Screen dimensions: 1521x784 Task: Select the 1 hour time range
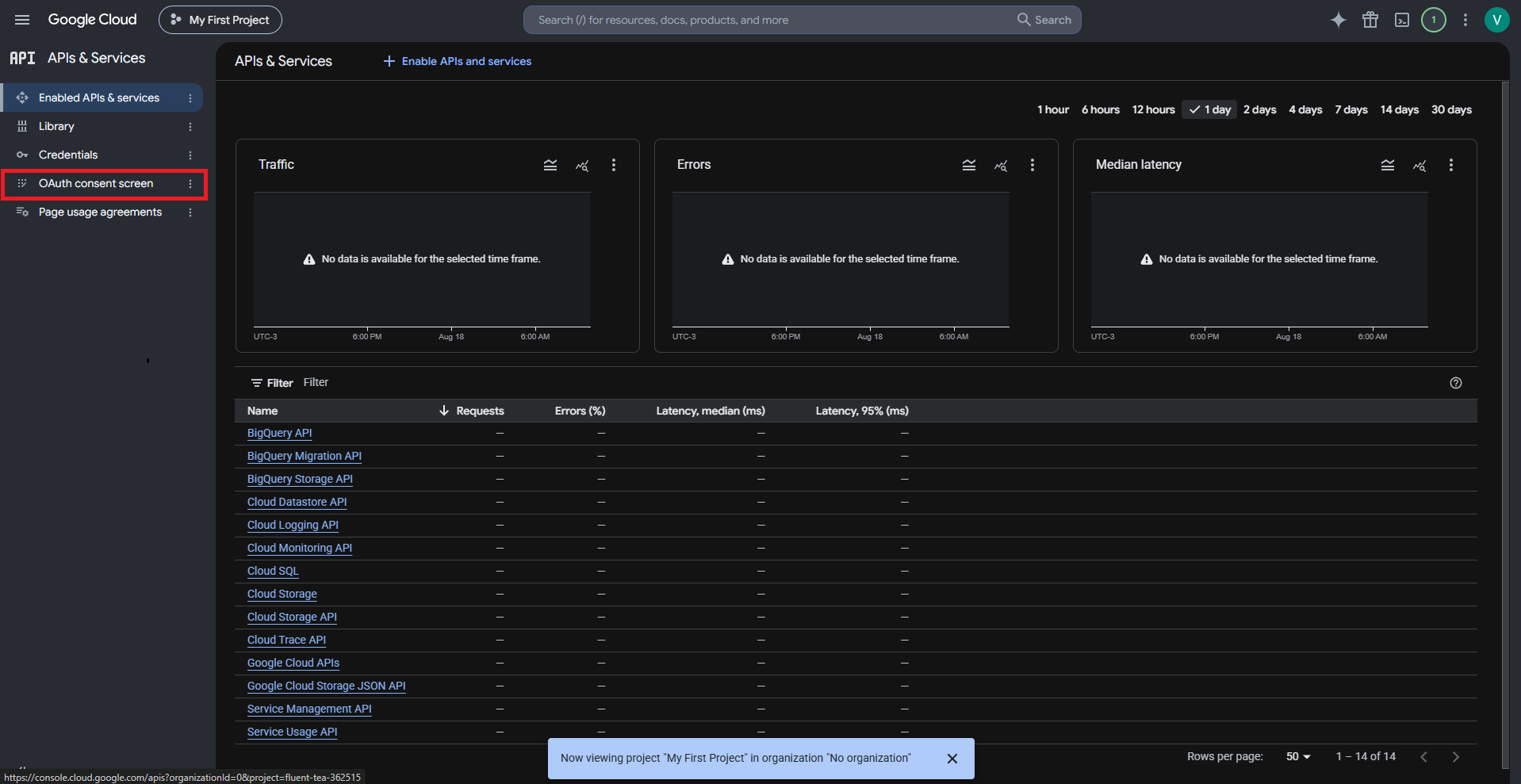pos(1053,109)
